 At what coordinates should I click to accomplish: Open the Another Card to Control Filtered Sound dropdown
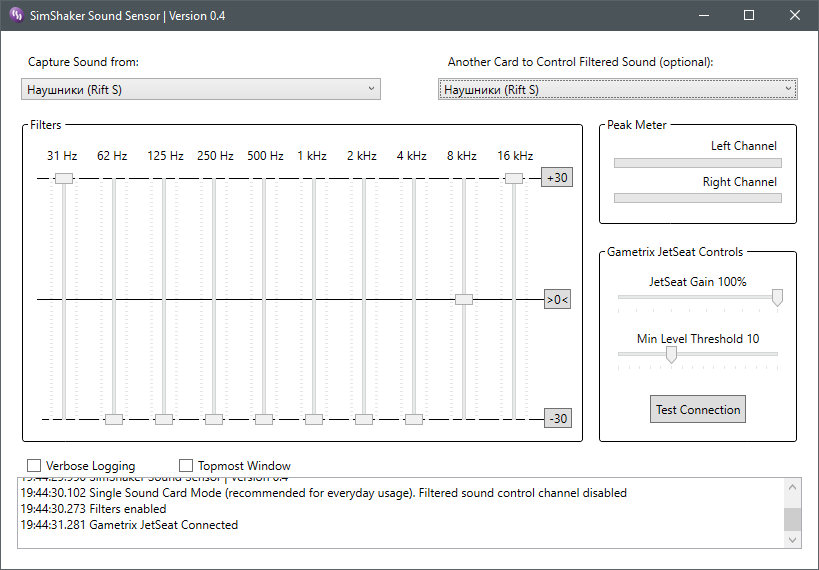pos(617,89)
